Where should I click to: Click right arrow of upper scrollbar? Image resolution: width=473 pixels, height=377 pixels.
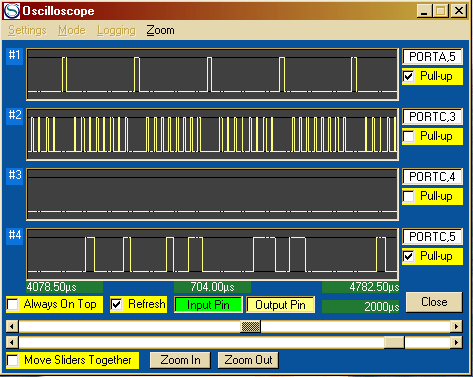[x=456, y=326]
